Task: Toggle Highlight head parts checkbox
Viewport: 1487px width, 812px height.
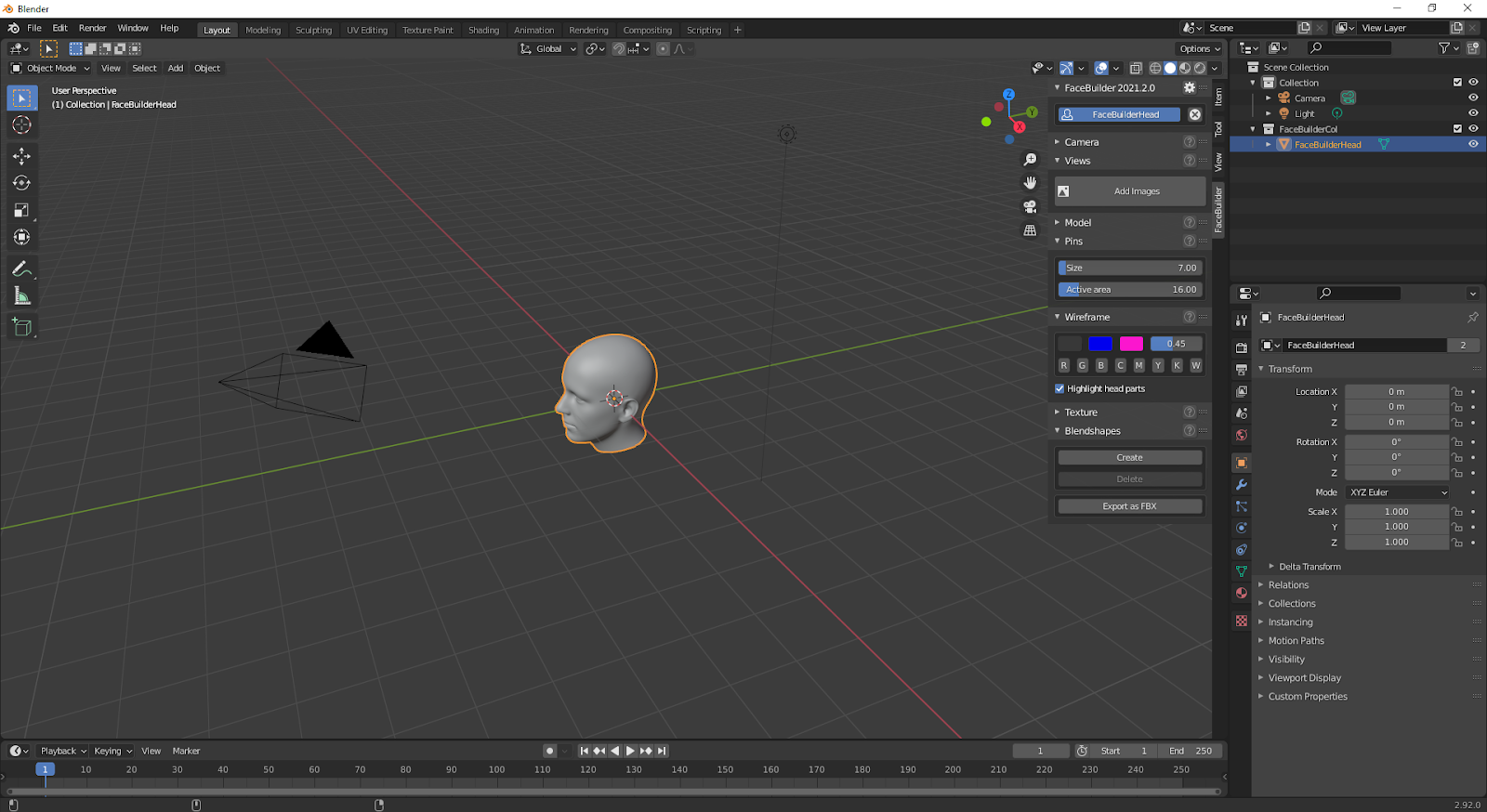Action: coord(1059,388)
